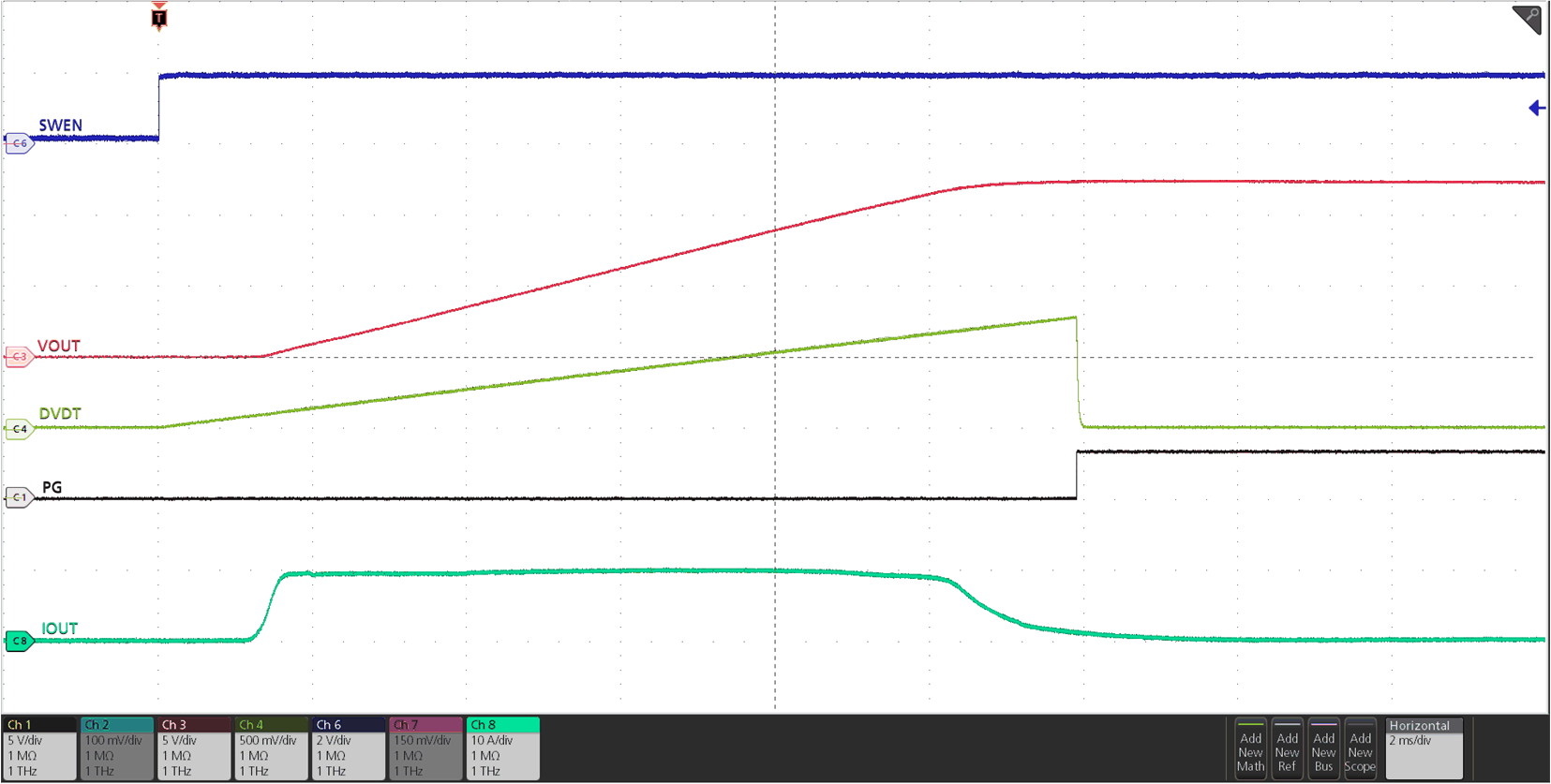Toggle the Ch 8 10 A/div badge
Viewport: 1551px width, 784px height.
[503, 748]
